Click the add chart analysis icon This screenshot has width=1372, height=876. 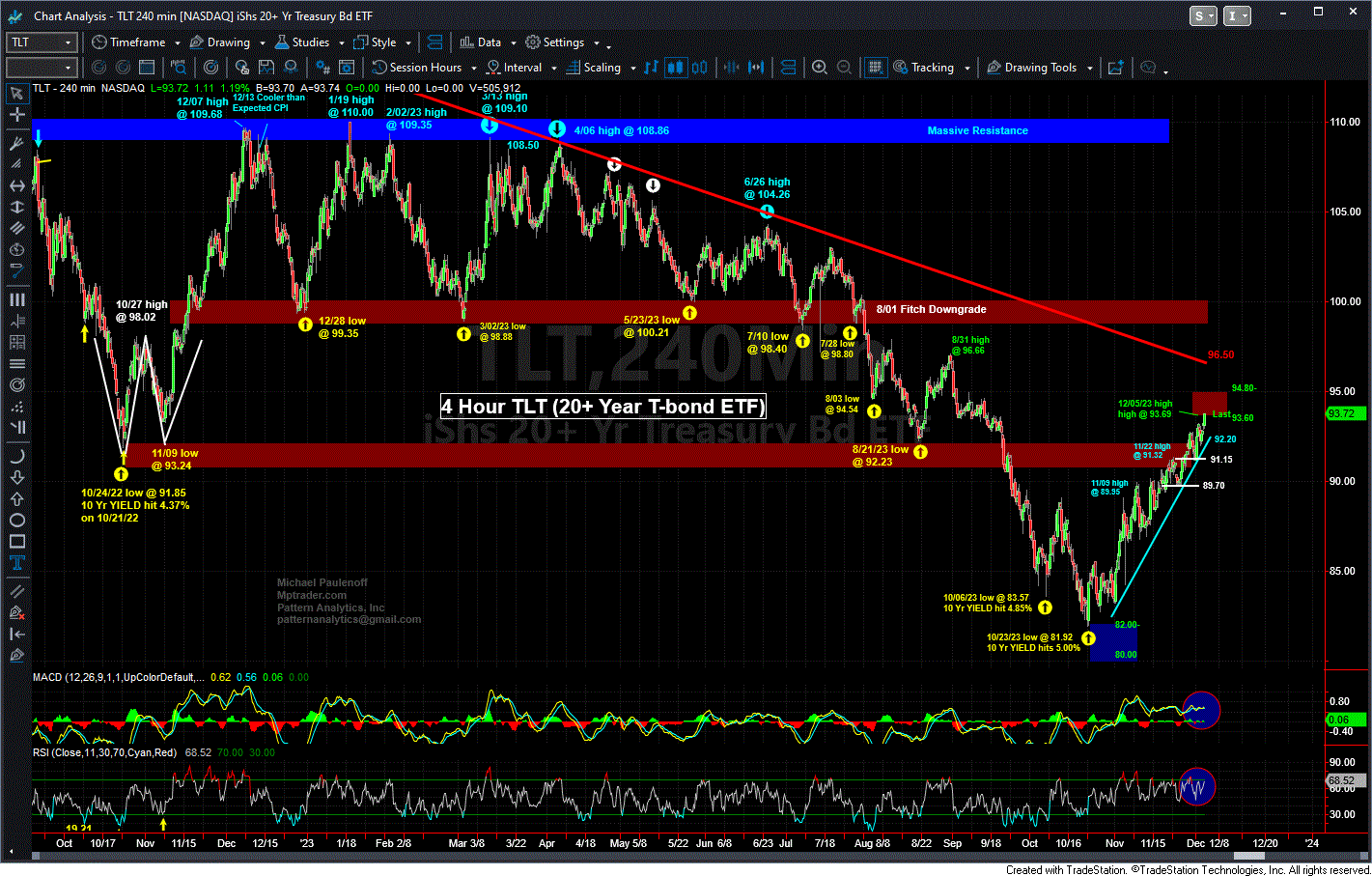click(x=1115, y=68)
